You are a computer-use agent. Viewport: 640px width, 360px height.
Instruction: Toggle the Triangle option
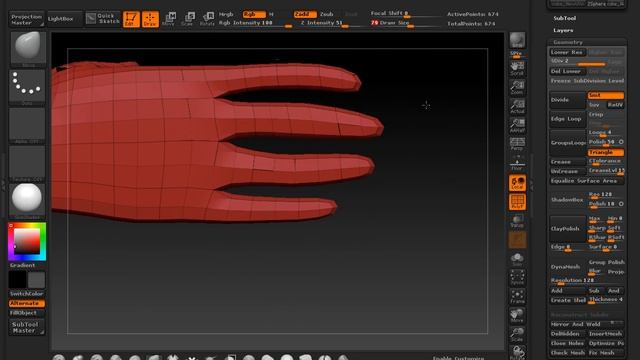[x=606, y=152]
